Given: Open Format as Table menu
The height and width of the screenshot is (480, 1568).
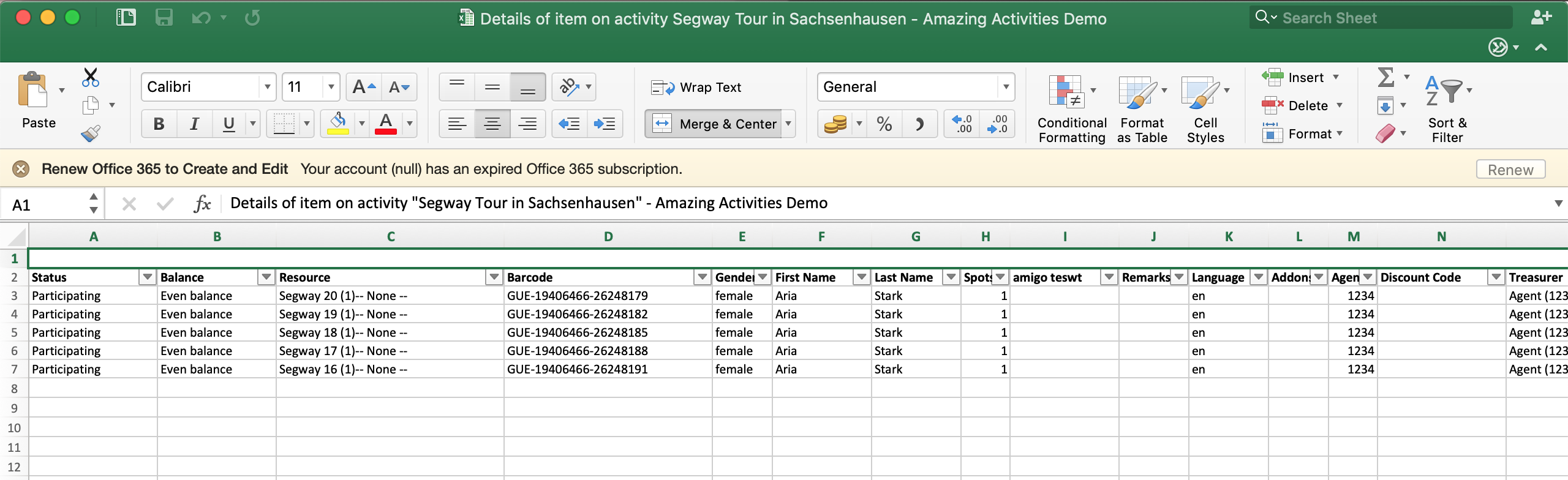Looking at the screenshot, I should click(x=1142, y=109).
